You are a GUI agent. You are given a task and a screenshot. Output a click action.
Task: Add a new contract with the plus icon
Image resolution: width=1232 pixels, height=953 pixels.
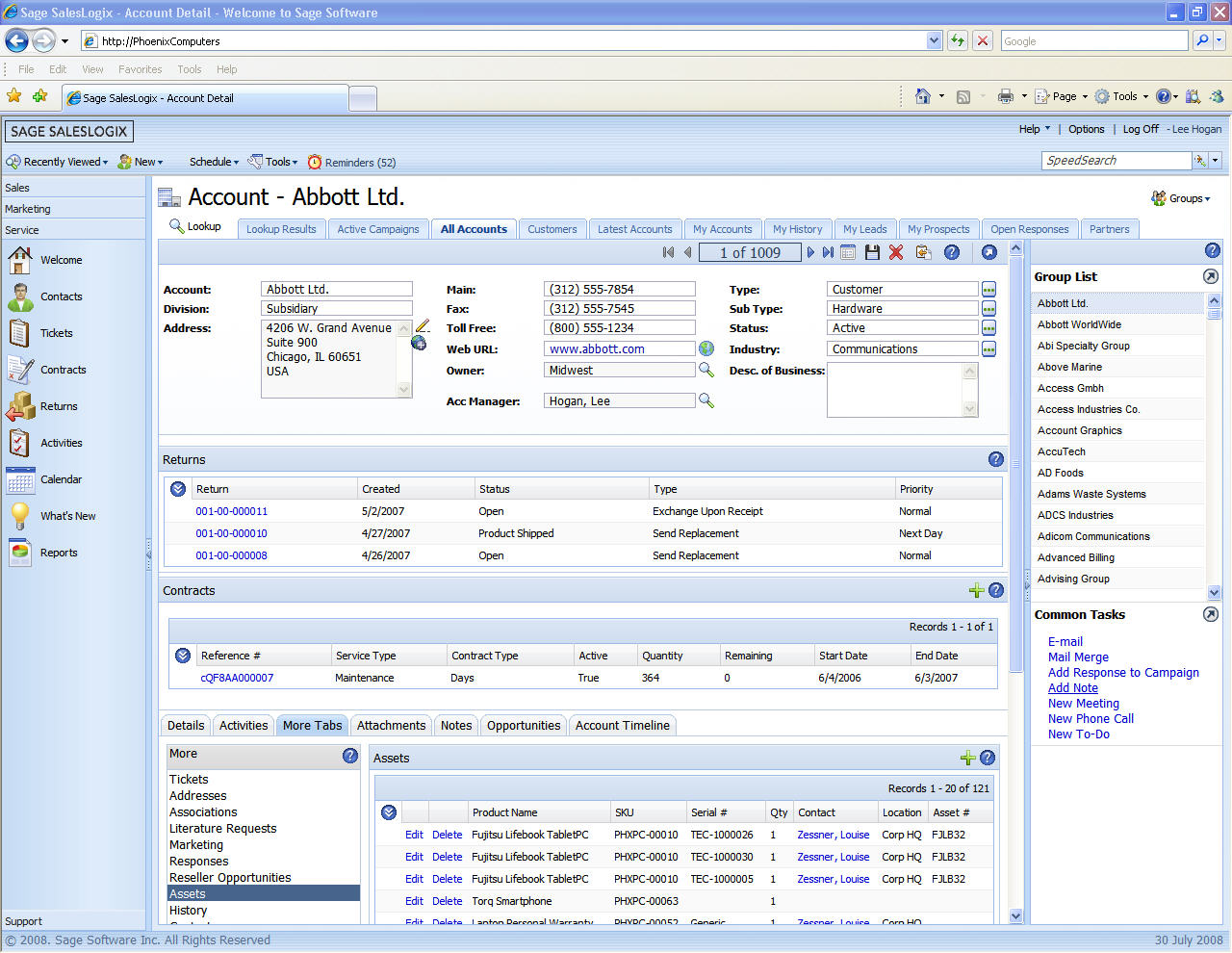coord(976,591)
